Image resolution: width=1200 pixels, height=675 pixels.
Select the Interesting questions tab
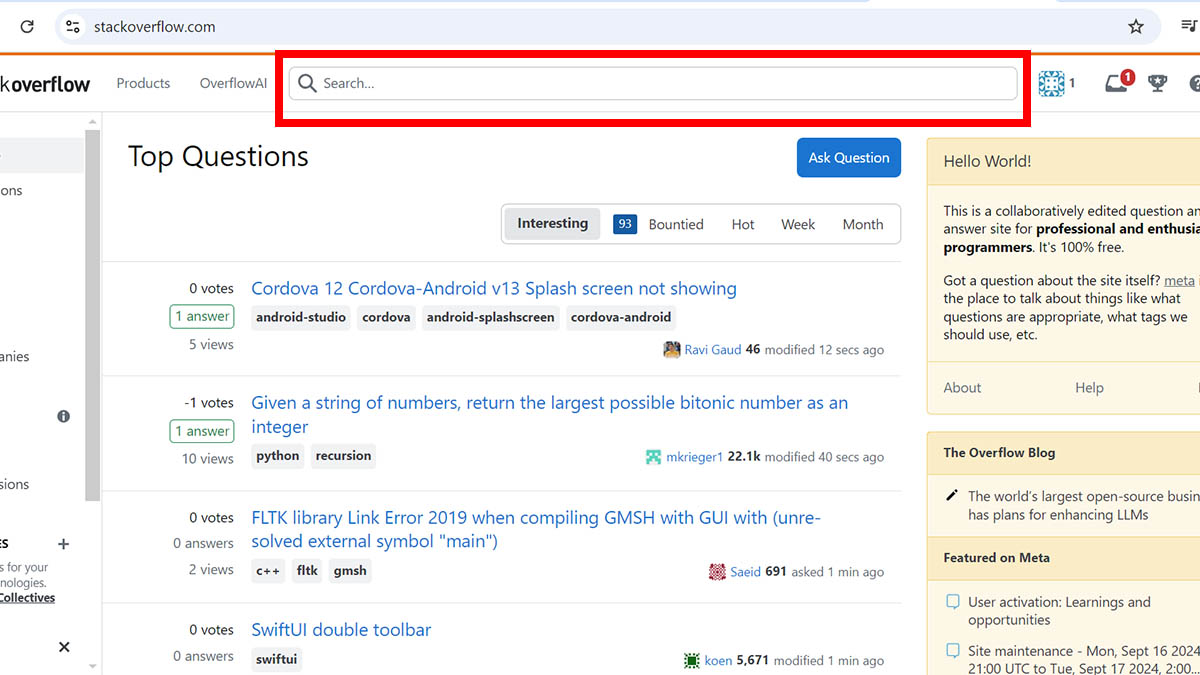pos(552,224)
